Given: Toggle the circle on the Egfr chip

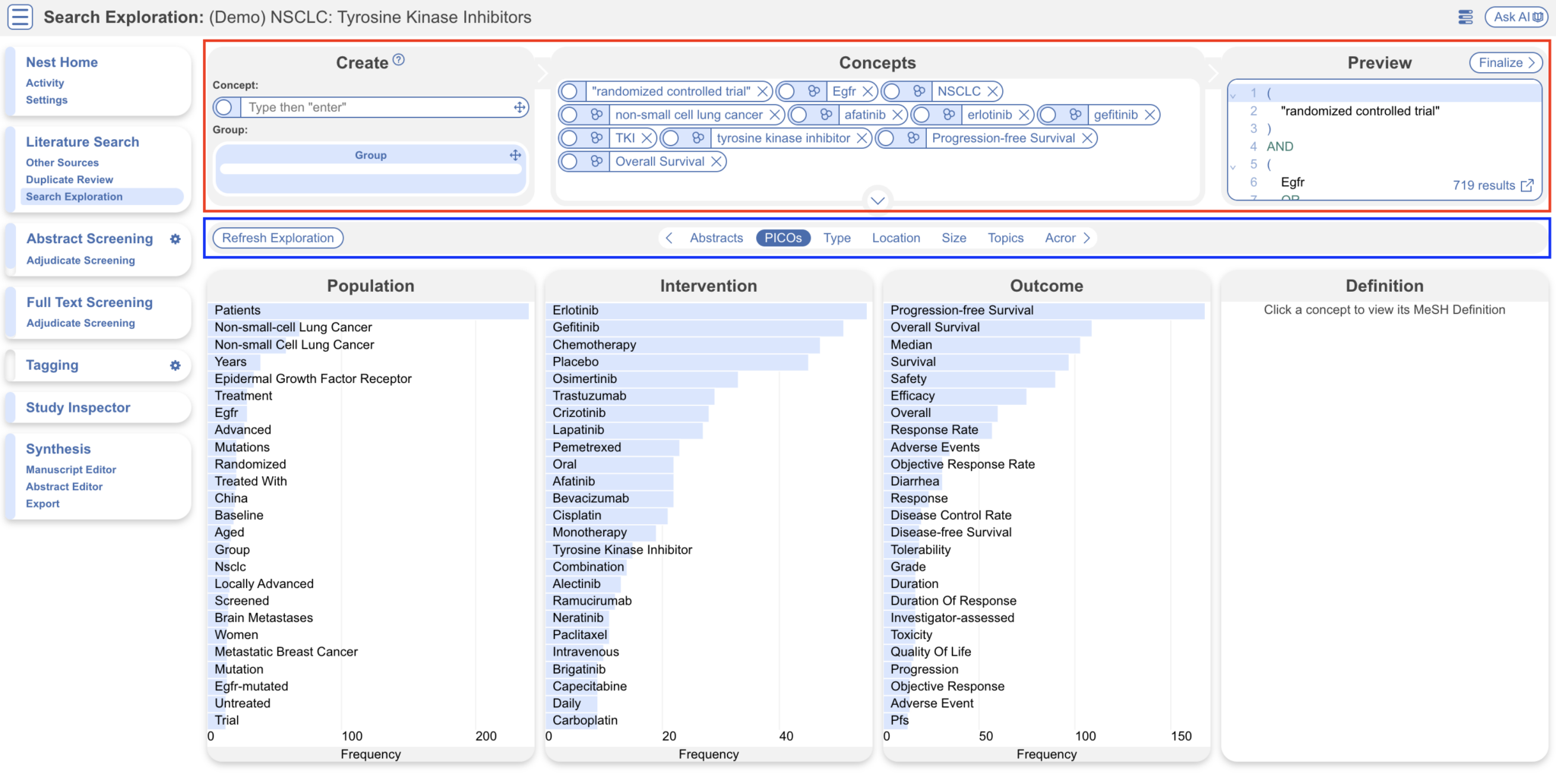Looking at the screenshot, I should pos(787,91).
